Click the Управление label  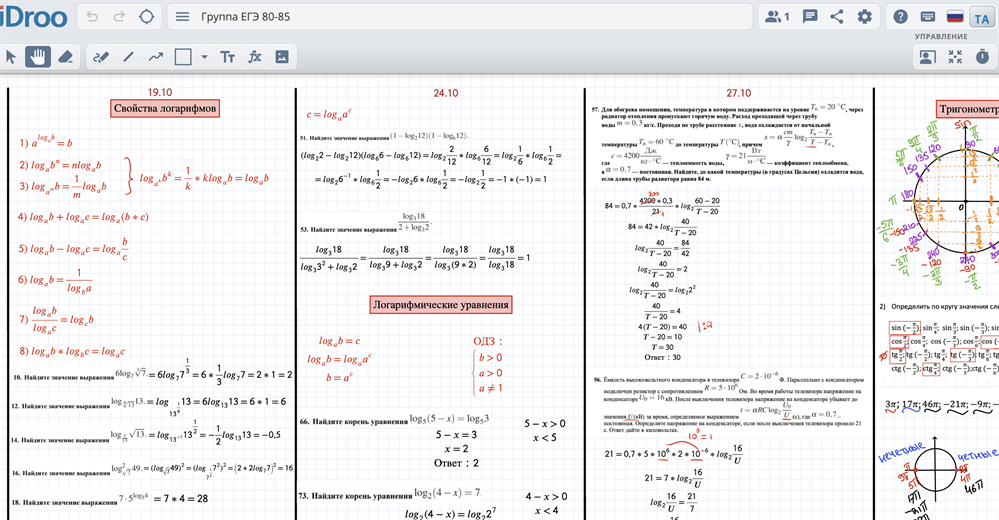click(941, 36)
